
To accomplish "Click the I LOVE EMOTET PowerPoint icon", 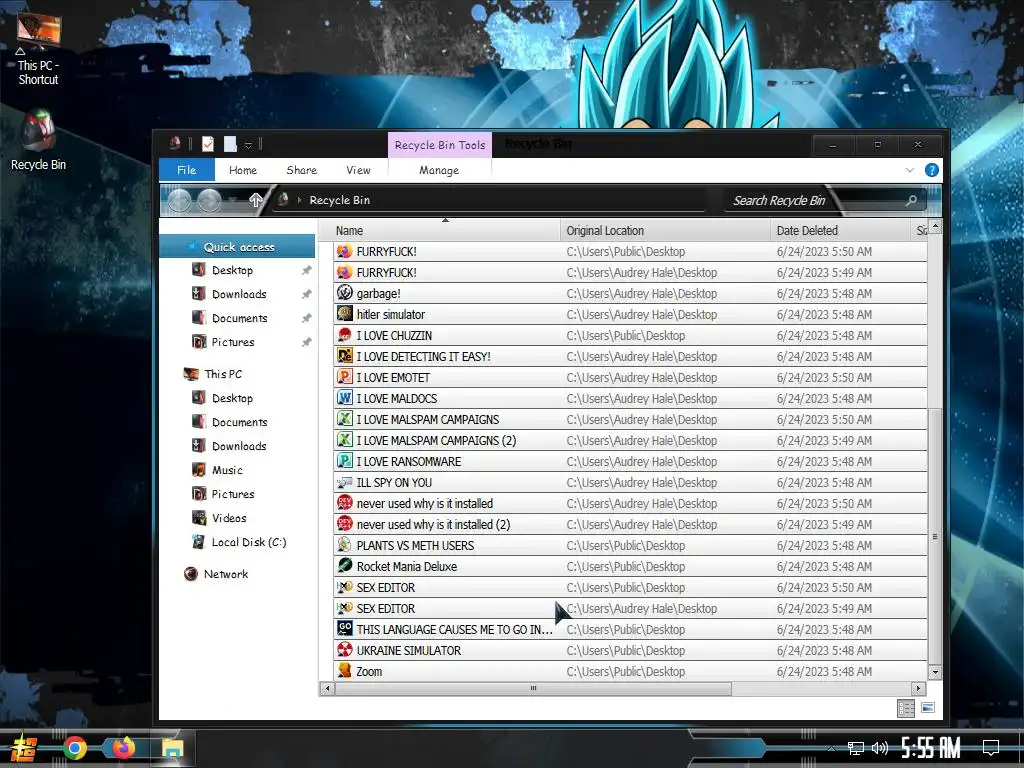I will pyautogui.click(x=345, y=377).
